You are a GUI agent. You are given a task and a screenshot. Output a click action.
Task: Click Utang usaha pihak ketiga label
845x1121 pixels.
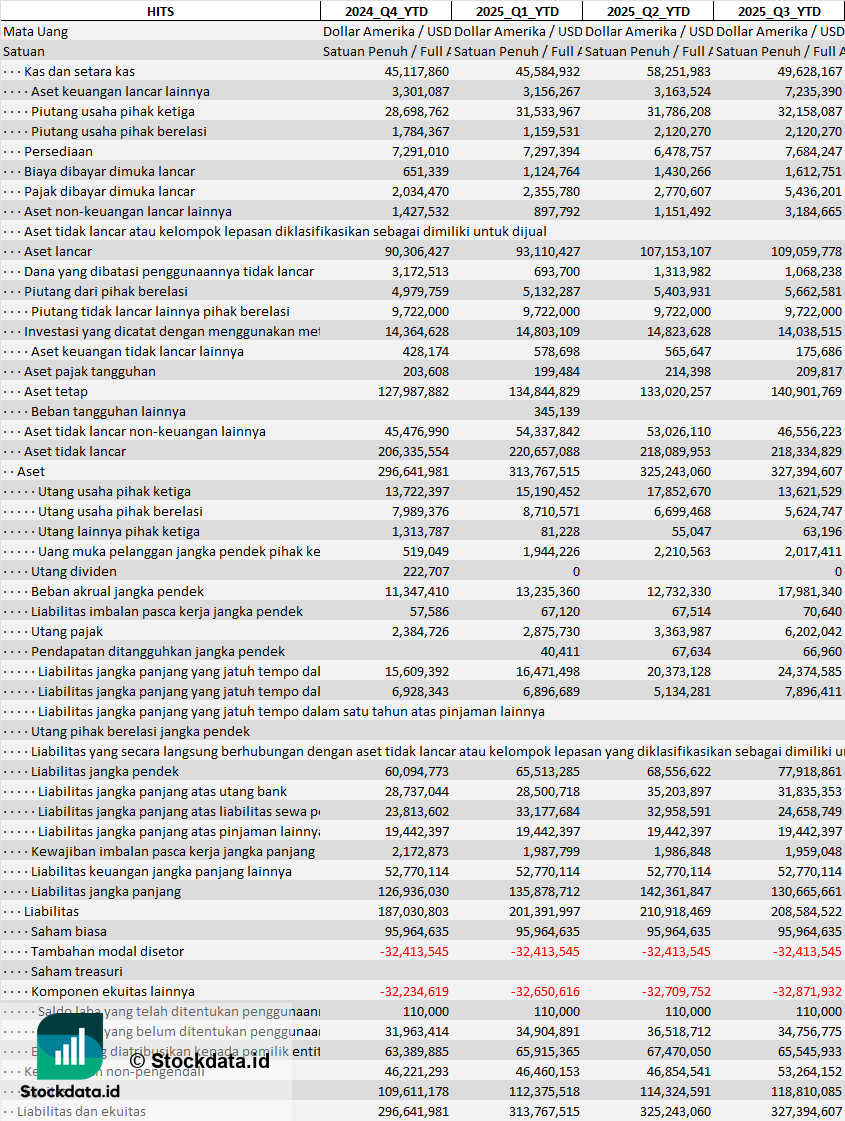114,492
